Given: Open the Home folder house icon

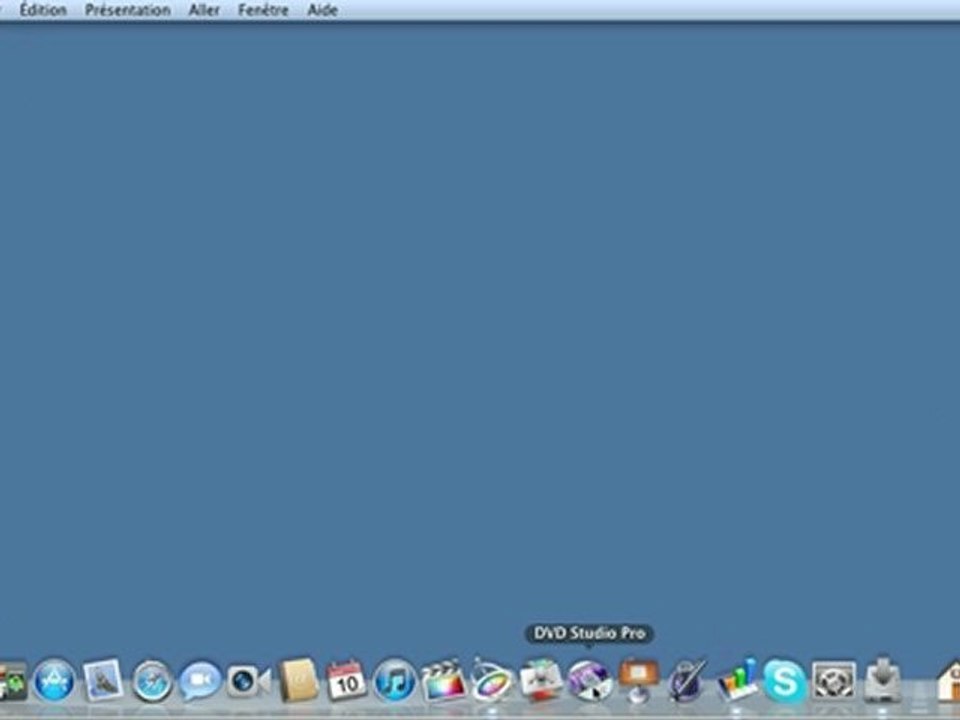Looking at the screenshot, I should [948, 680].
